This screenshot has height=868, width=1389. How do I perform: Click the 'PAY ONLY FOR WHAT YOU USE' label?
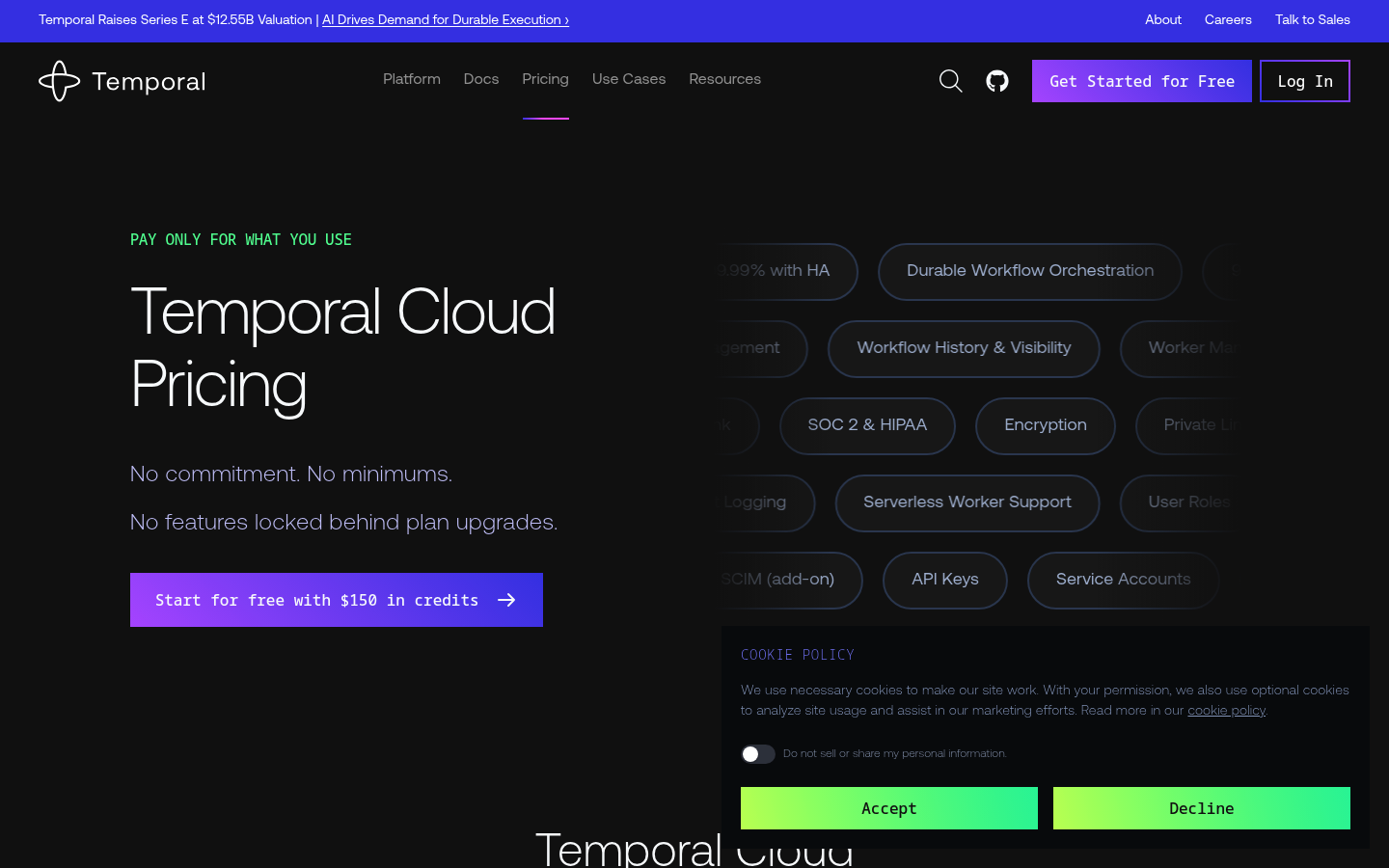(241, 239)
